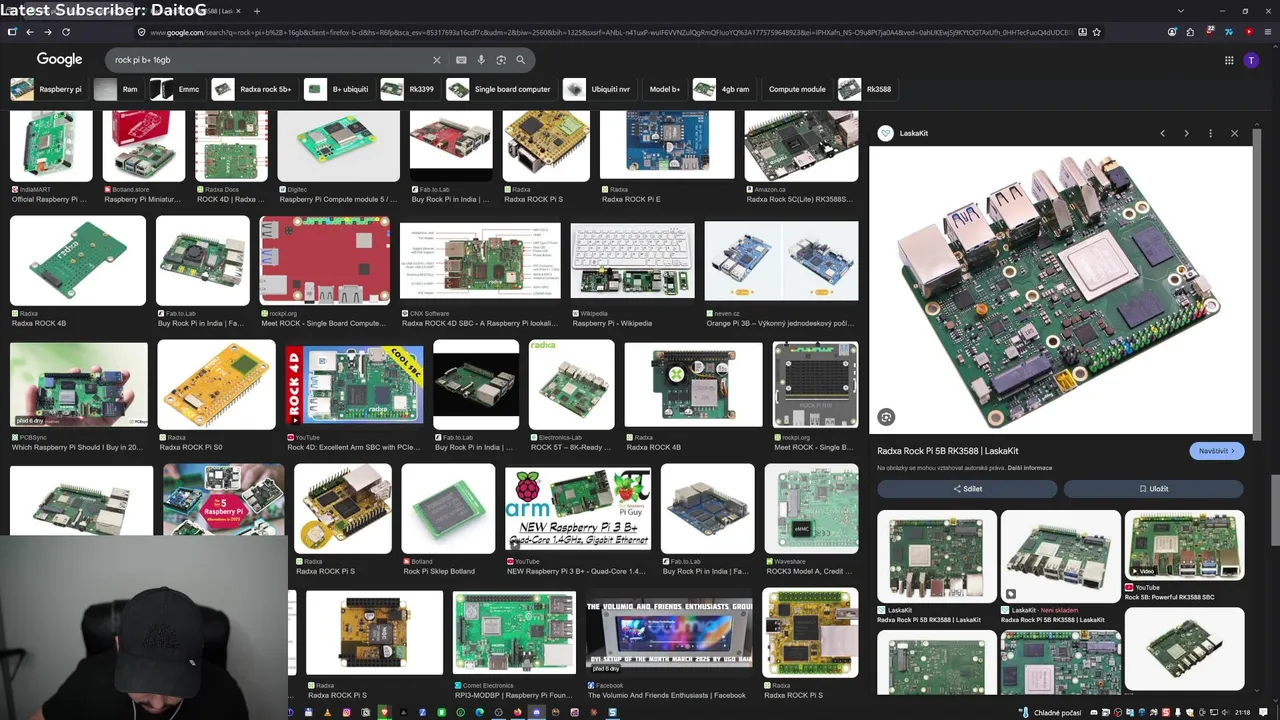Image resolution: width=1280 pixels, height=720 pixels.
Task: Open the Google apps grid
Action: click(1229, 60)
